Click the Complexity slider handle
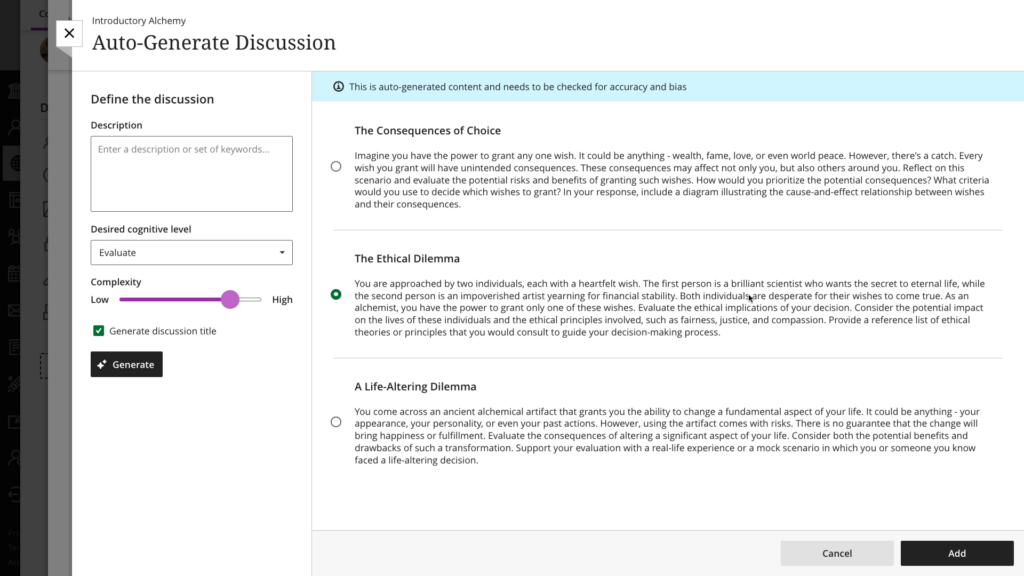 230,300
